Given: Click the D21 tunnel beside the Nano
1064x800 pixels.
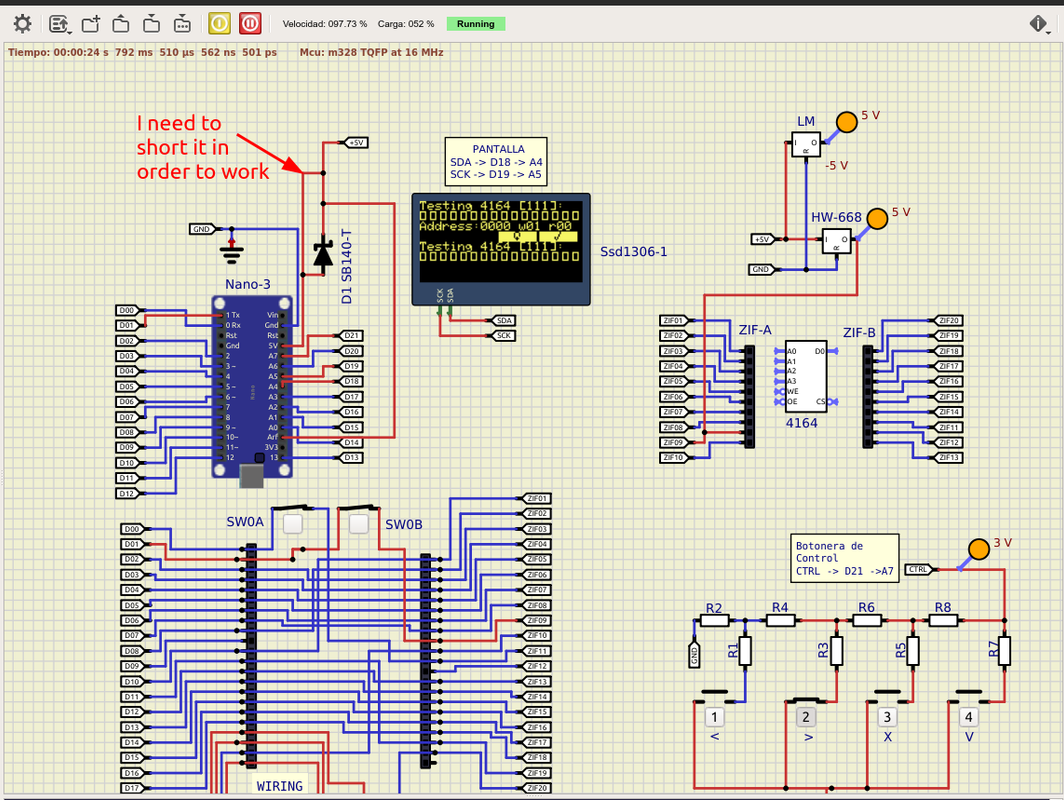Looking at the screenshot, I should point(349,336).
